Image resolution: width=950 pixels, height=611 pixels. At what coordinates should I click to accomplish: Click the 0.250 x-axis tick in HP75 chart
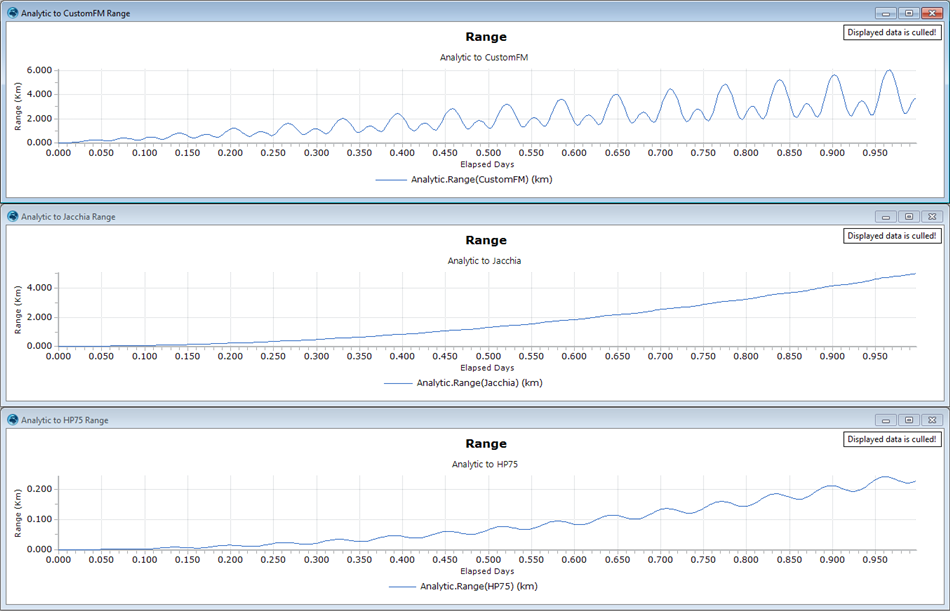click(x=273, y=559)
